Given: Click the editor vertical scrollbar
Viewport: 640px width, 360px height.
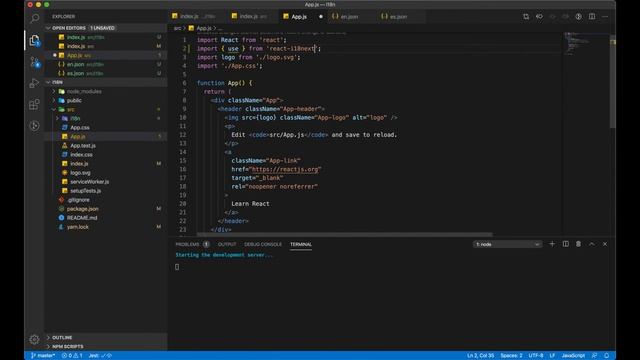Looking at the screenshot, I should pos(613,82).
